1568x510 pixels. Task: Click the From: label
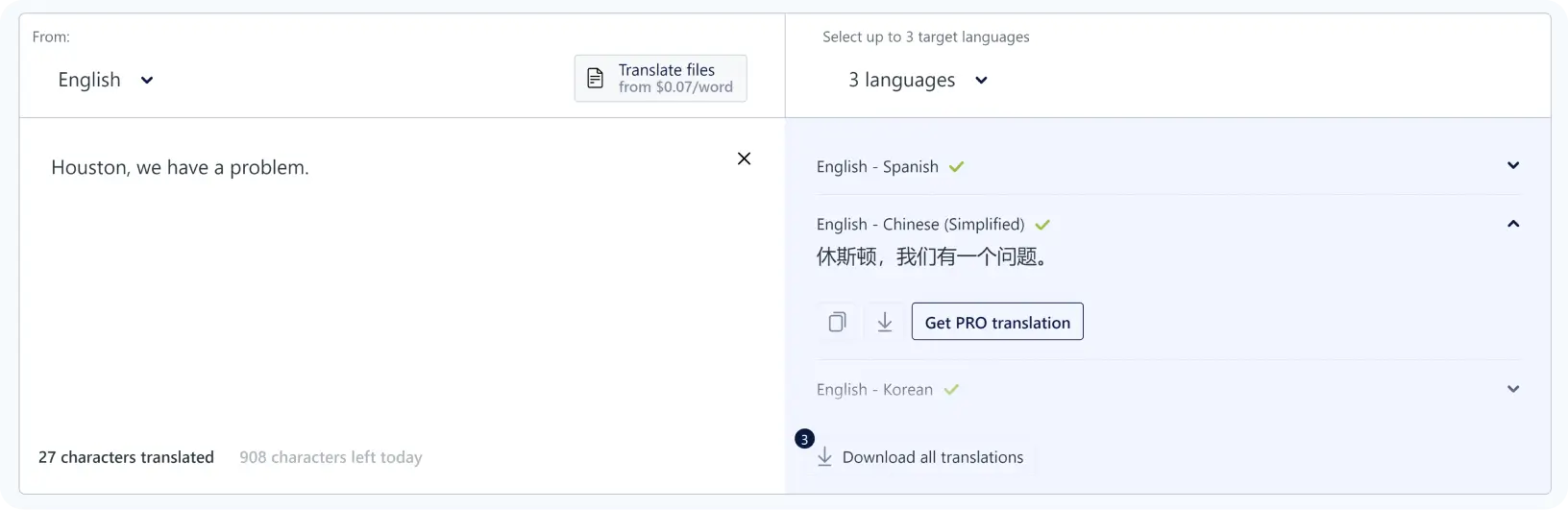(x=51, y=36)
